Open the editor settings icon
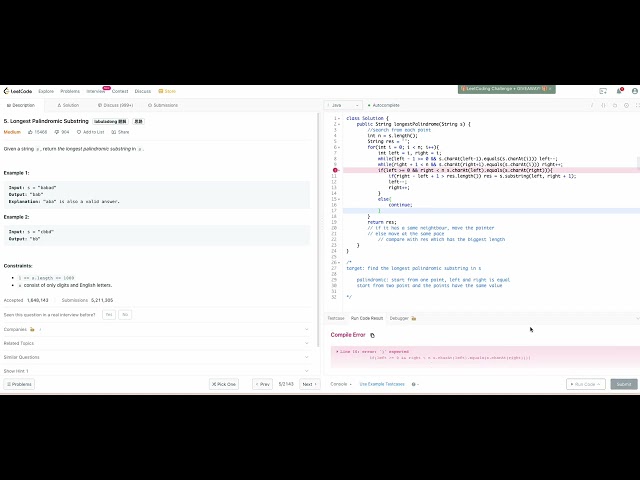 [x=627, y=105]
